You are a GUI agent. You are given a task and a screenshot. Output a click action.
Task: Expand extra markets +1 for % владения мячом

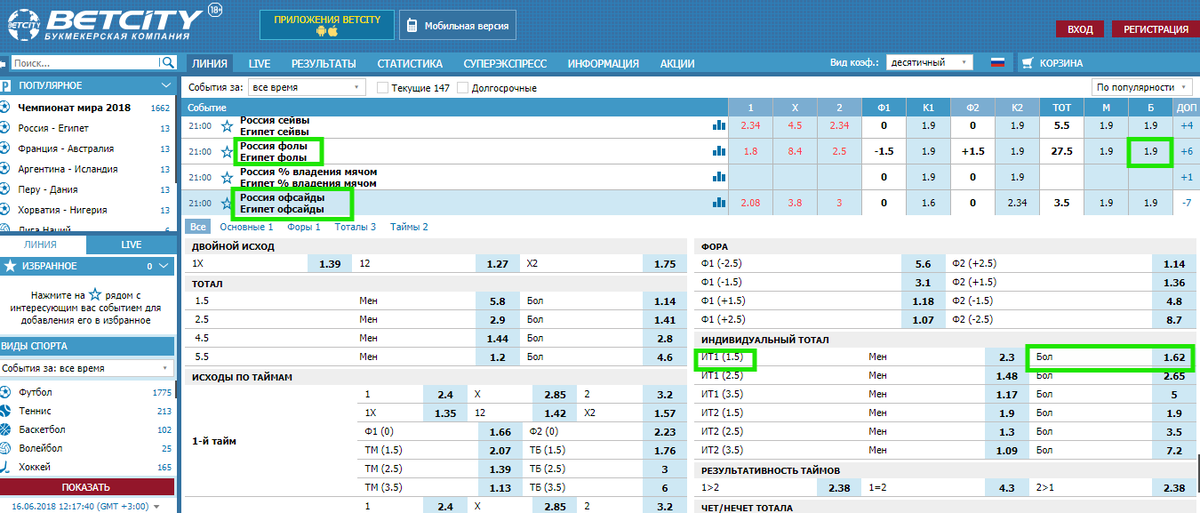1186,177
